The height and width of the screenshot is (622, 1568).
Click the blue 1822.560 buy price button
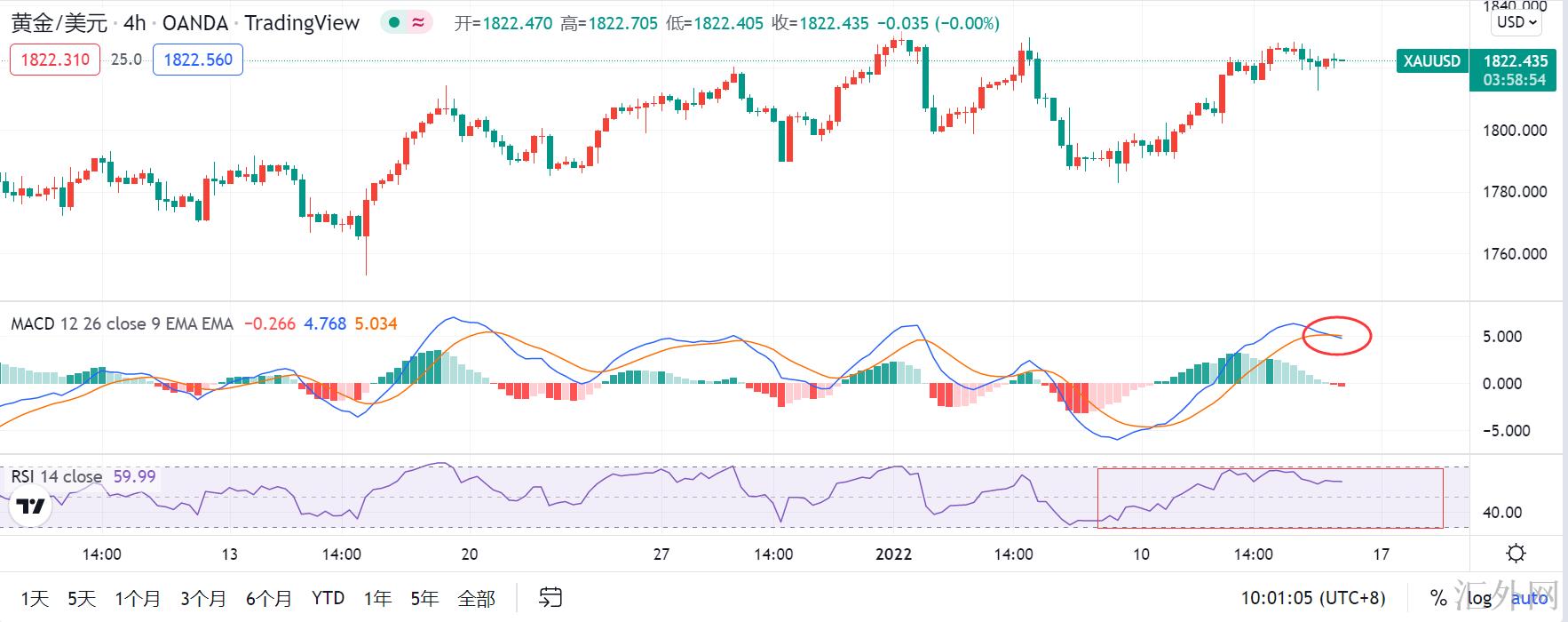click(x=198, y=60)
